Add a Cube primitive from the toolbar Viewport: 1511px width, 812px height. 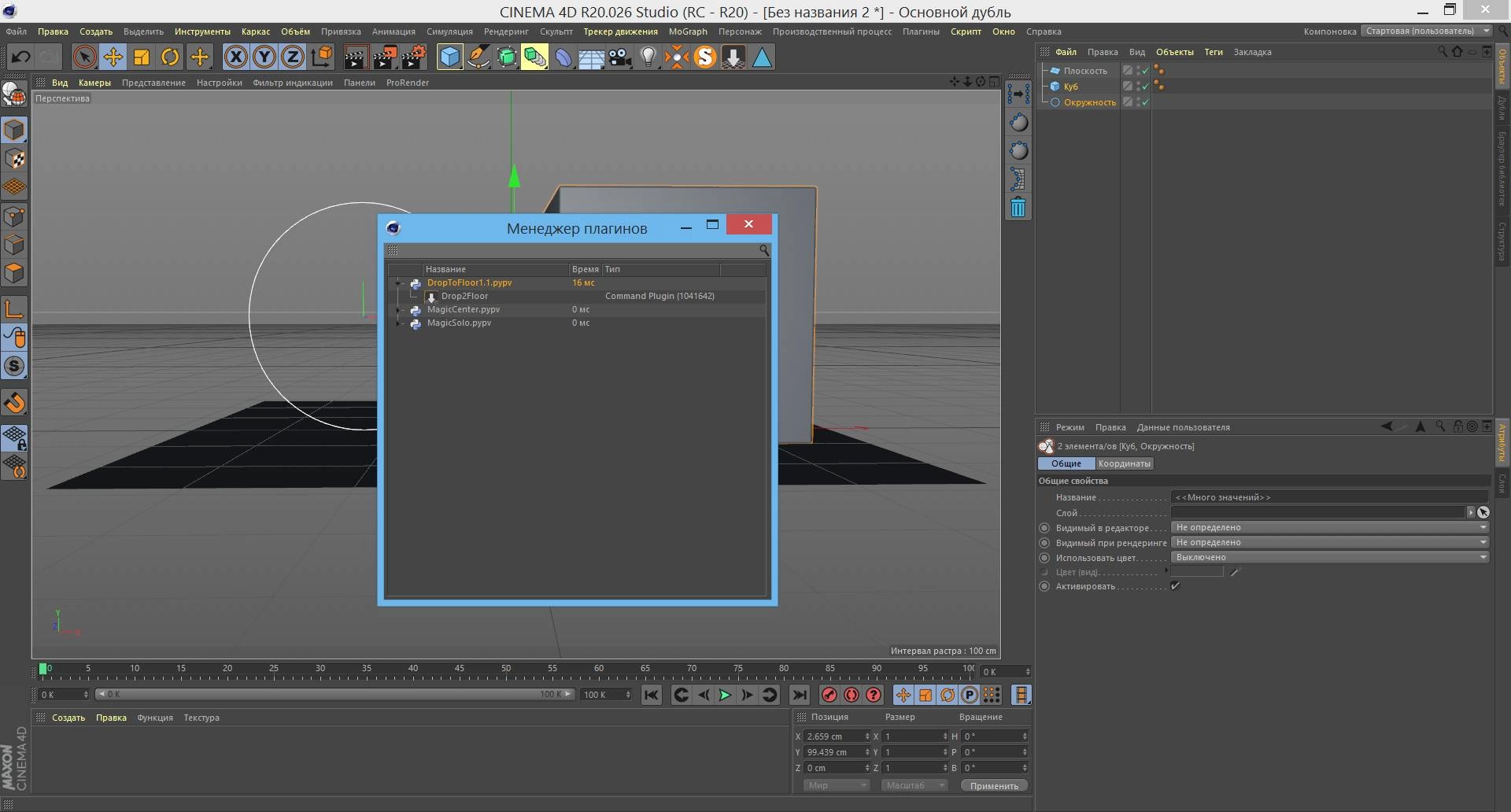(x=449, y=57)
